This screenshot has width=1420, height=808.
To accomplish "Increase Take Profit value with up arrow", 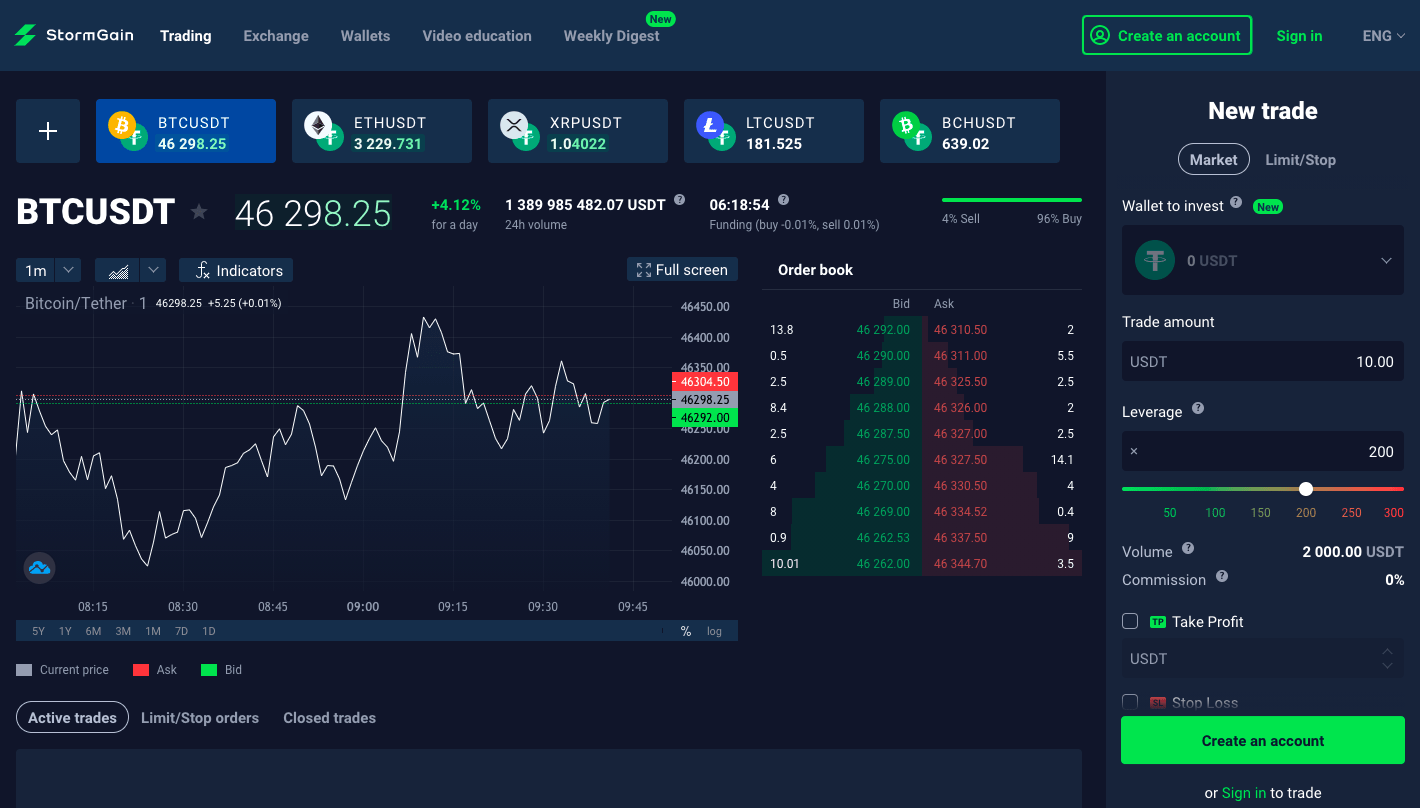I will 1387,652.
